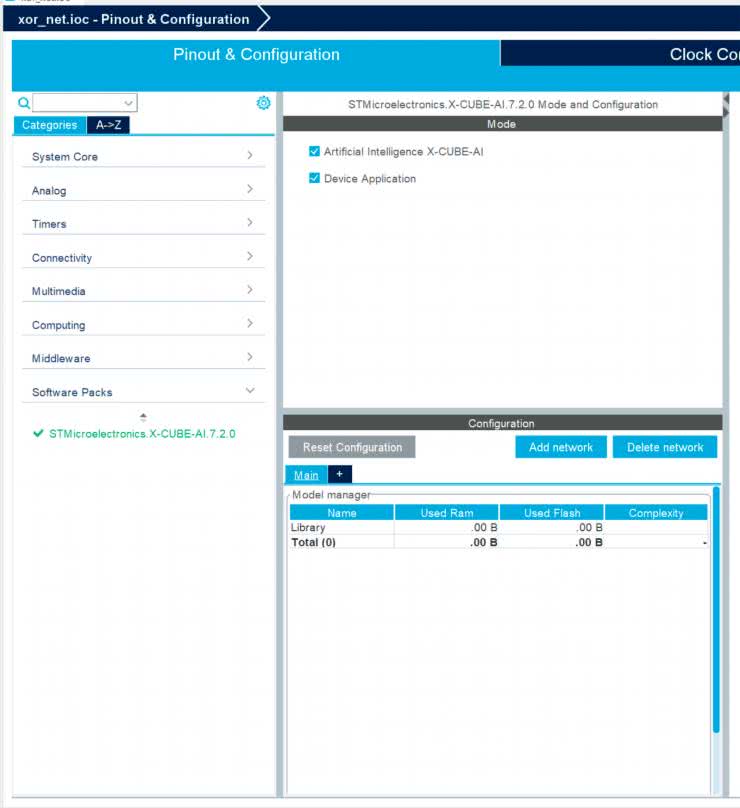Open the categories settings gear
740x808 pixels.
pos(263,103)
